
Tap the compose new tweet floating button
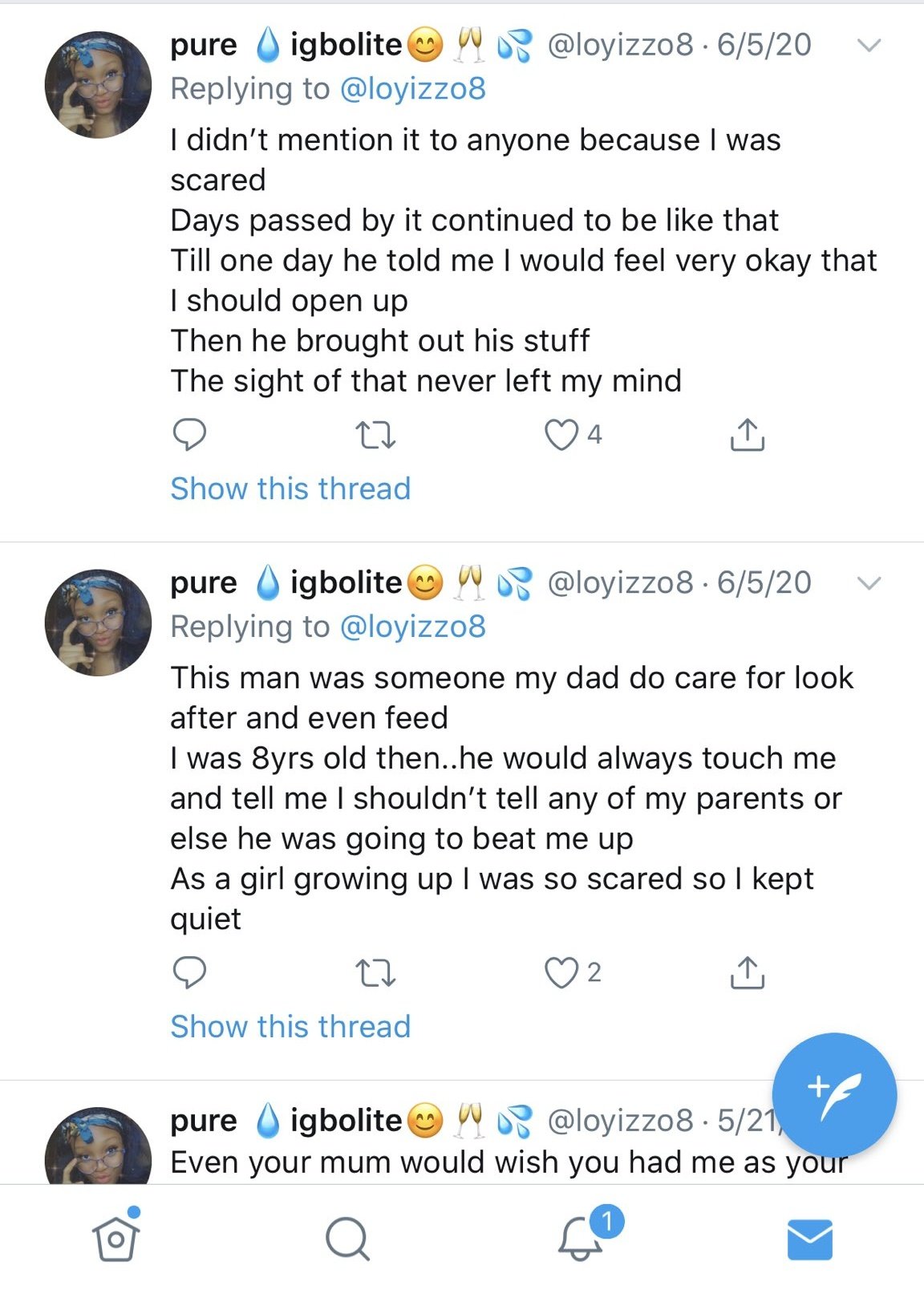pos(834,1094)
